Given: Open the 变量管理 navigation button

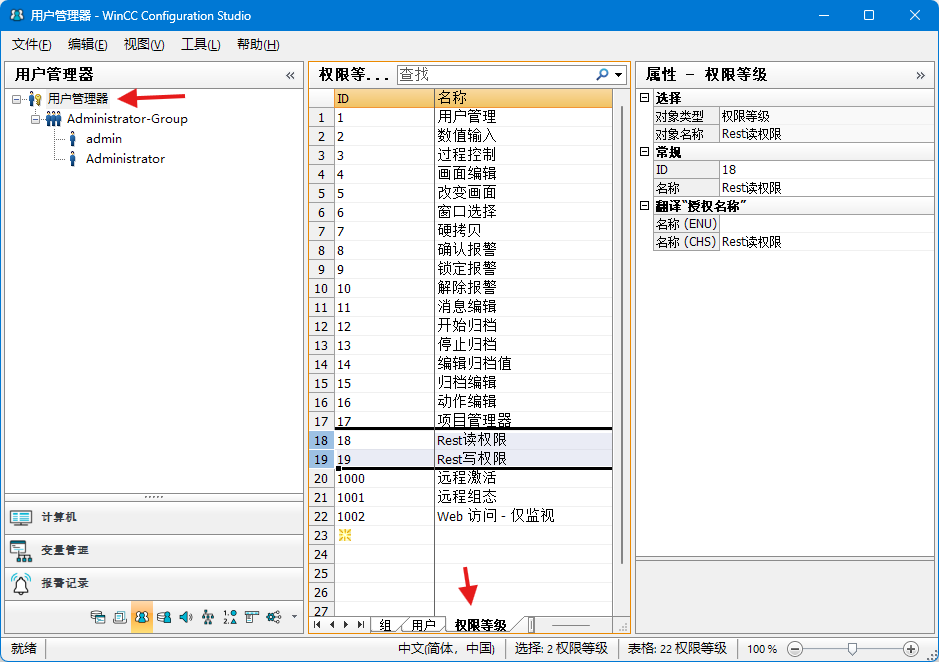Looking at the screenshot, I should pos(154,551).
